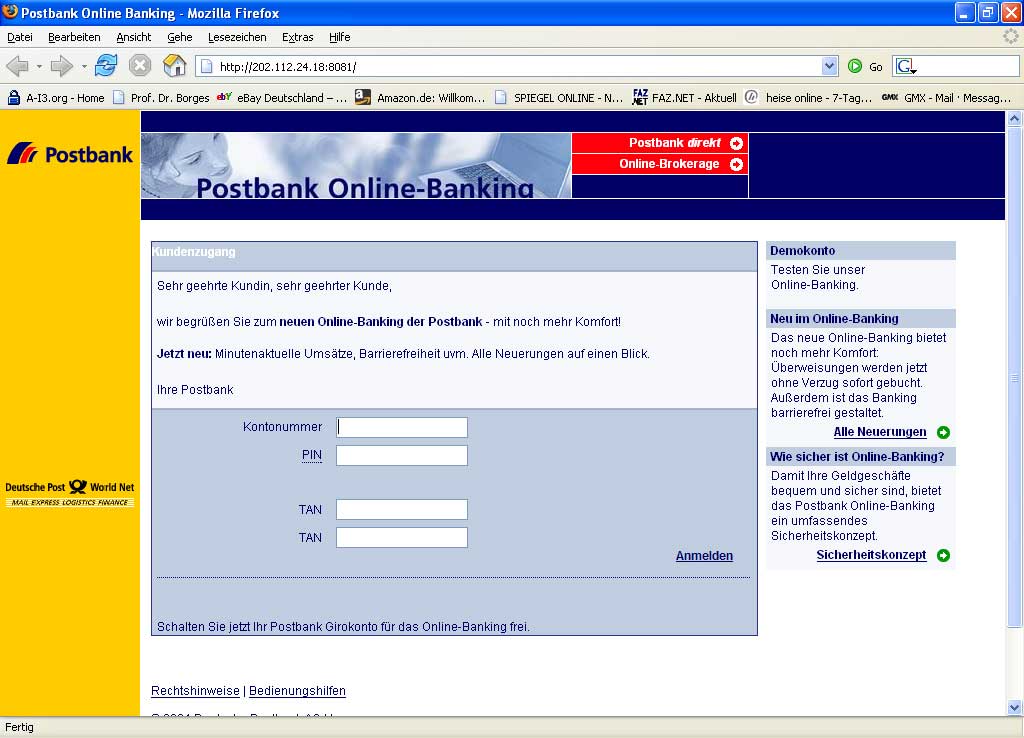Click the page icon in the address bar
The image size is (1024, 738).
pos(206,66)
